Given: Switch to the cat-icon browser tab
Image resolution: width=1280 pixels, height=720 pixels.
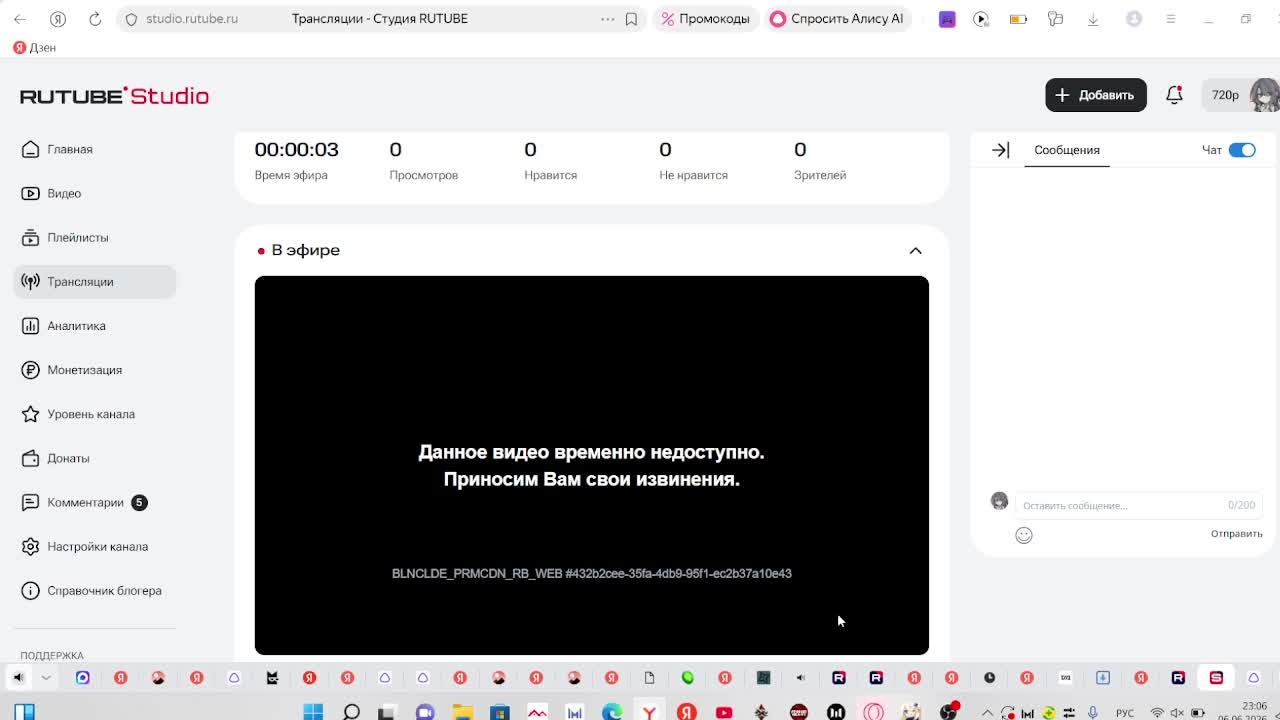Looking at the screenshot, I should click(x=272, y=678).
